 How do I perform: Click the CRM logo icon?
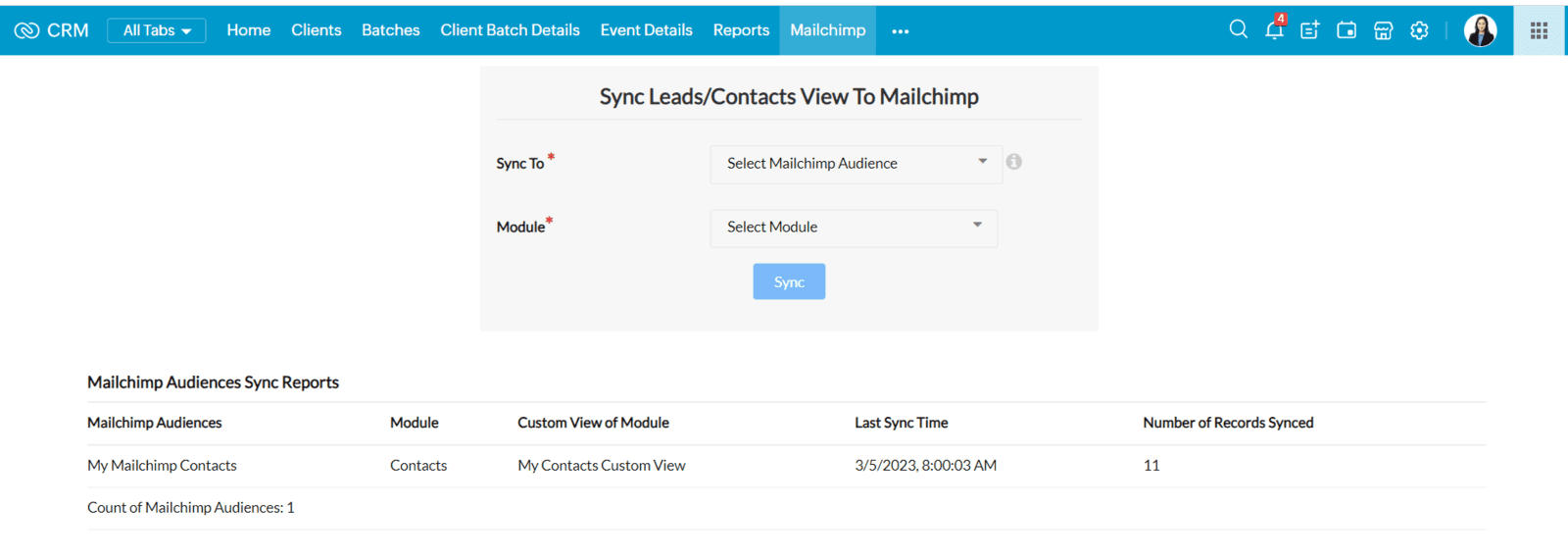(26, 30)
